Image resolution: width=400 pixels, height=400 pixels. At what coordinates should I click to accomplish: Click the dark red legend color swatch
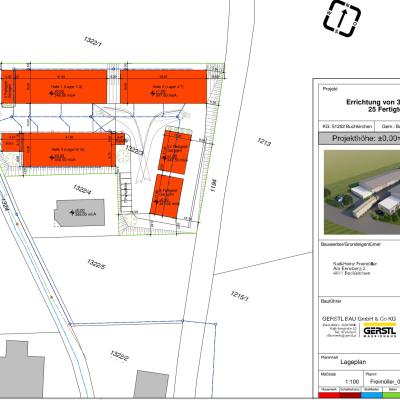[x=350, y=395]
